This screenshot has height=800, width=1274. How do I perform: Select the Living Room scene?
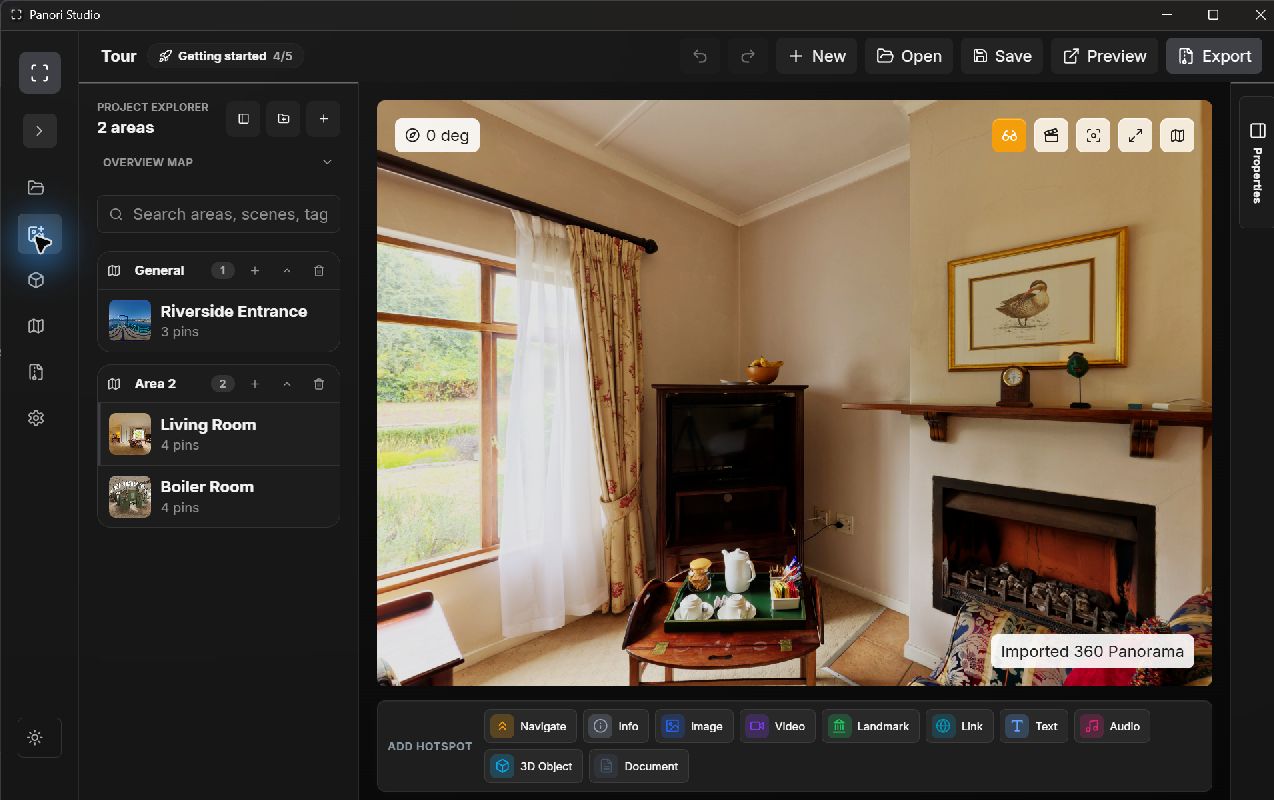click(x=218, y=434)
